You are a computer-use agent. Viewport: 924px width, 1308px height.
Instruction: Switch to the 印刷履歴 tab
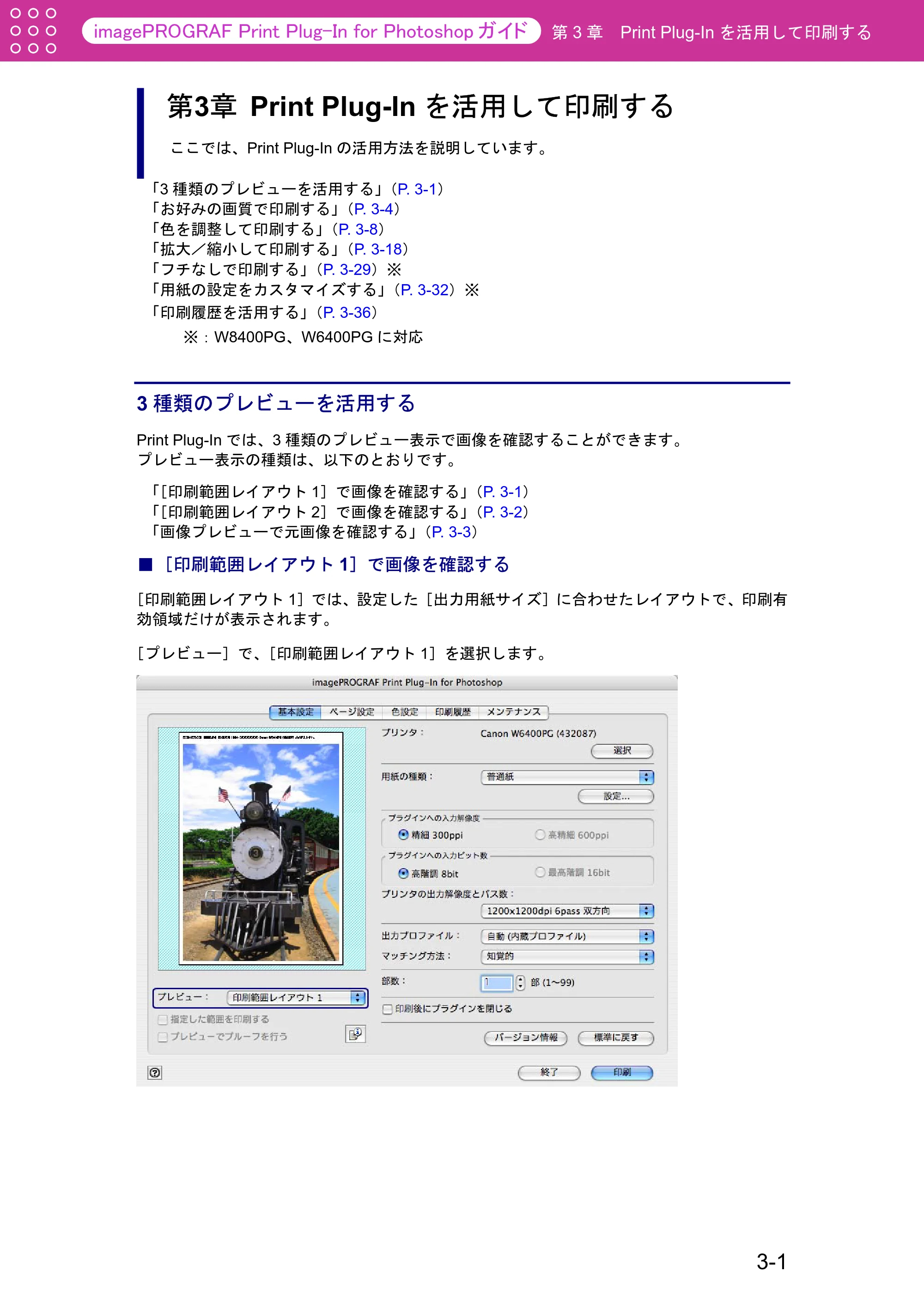click(453, 712)
